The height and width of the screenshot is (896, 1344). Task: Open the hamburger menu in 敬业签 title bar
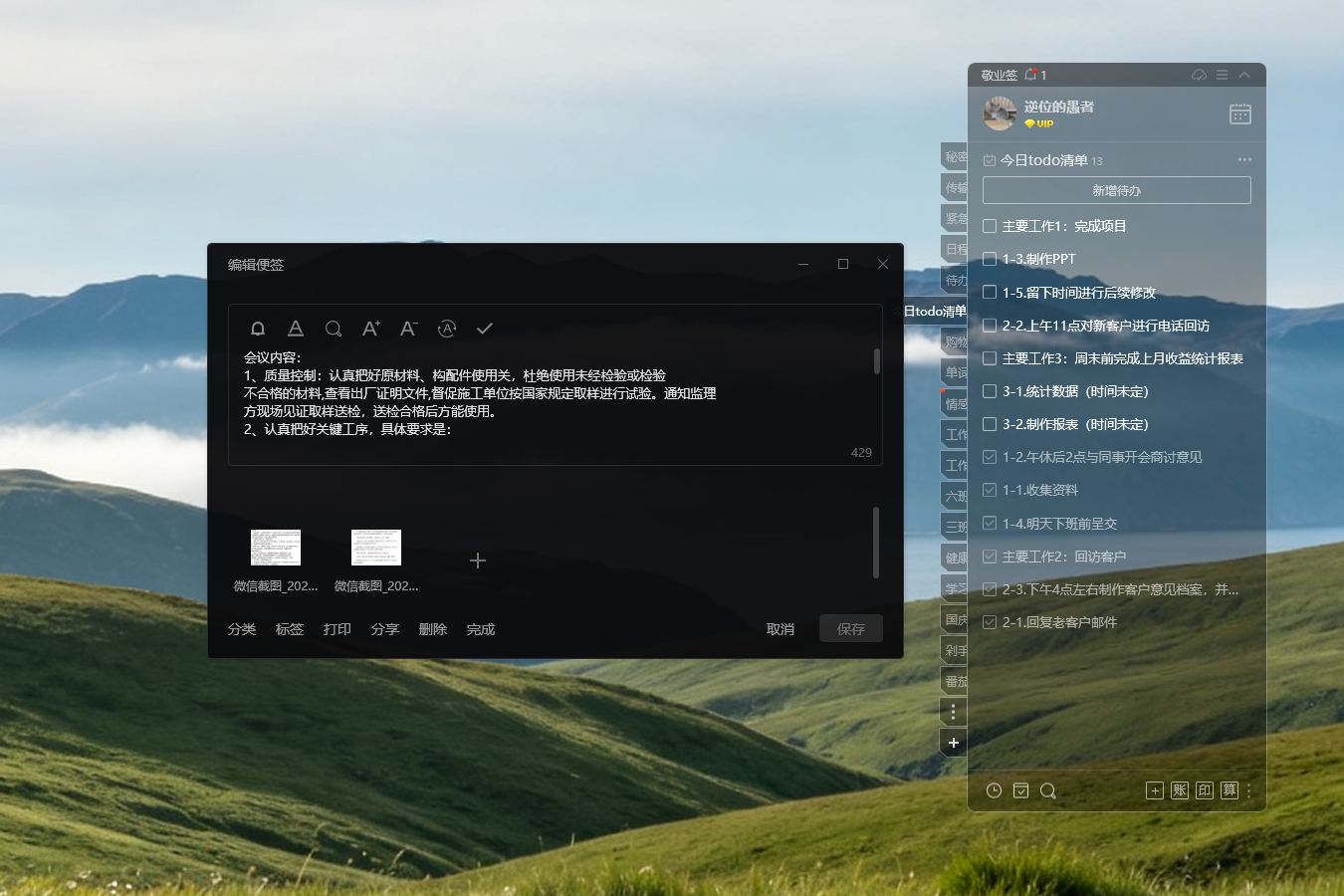[1222, 75]
